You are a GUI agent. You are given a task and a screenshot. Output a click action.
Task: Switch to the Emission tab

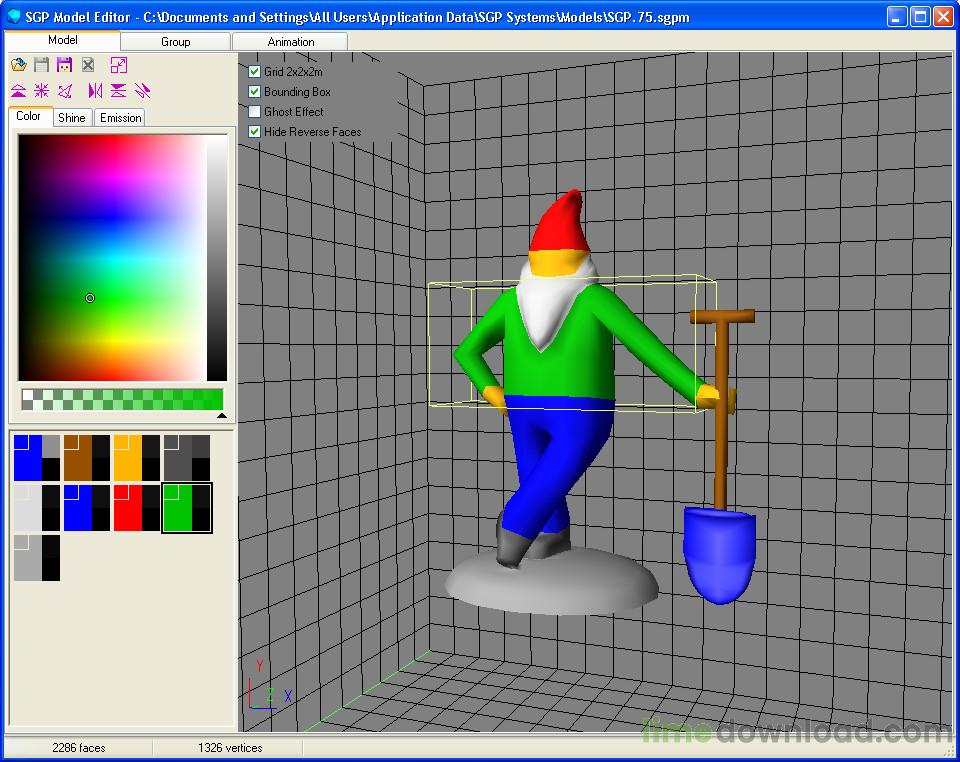click(x=121, y=118)
